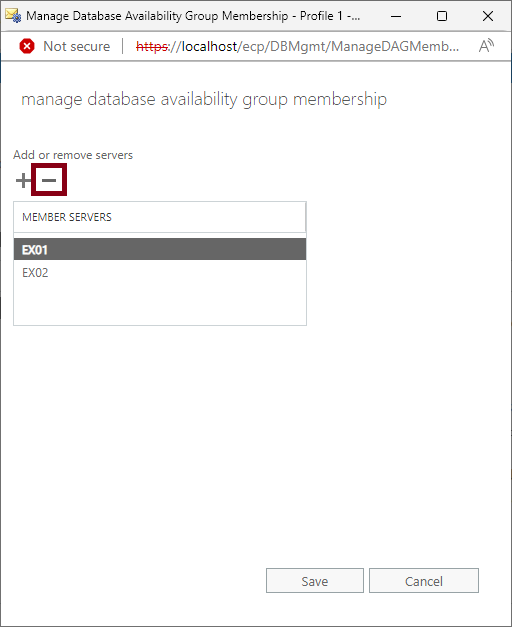512x627 pixels.
Task: Save the DAG membership changes
Action: click(x=315, y=581)
